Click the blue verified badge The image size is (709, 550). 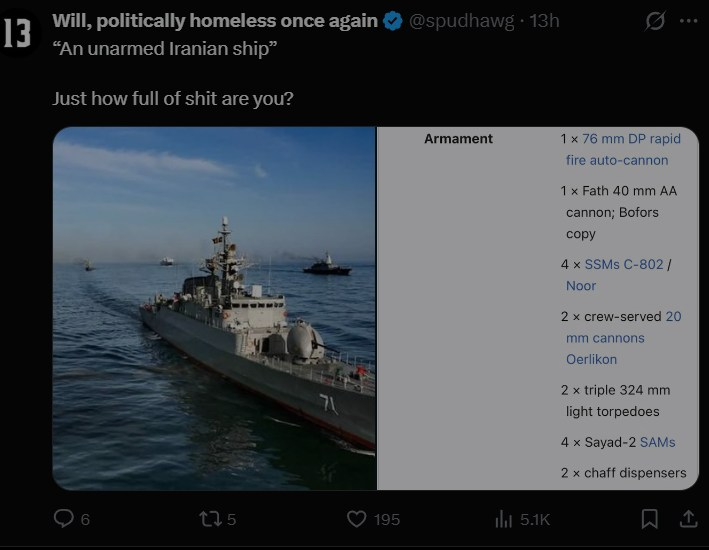[x=394, y=21]
